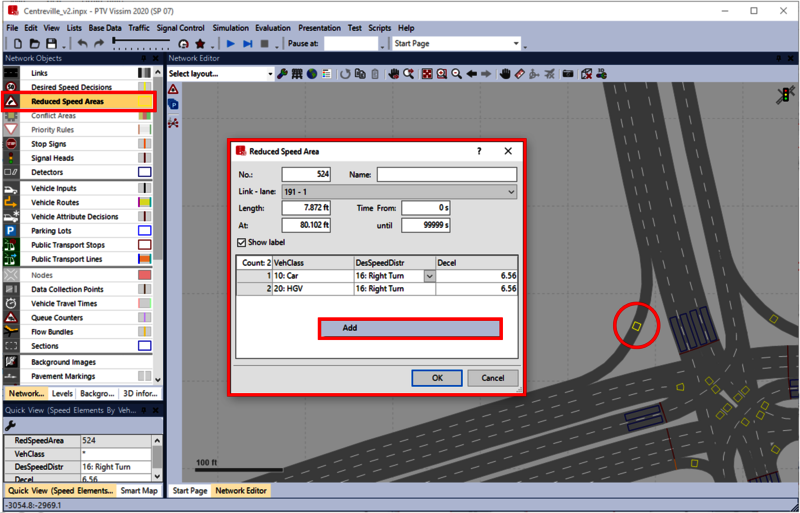Viewport: 800px width, 513px height.
Task: Click the Signal Heads traffic light icon
Action: pyautogui.click(x=11, y=158)
